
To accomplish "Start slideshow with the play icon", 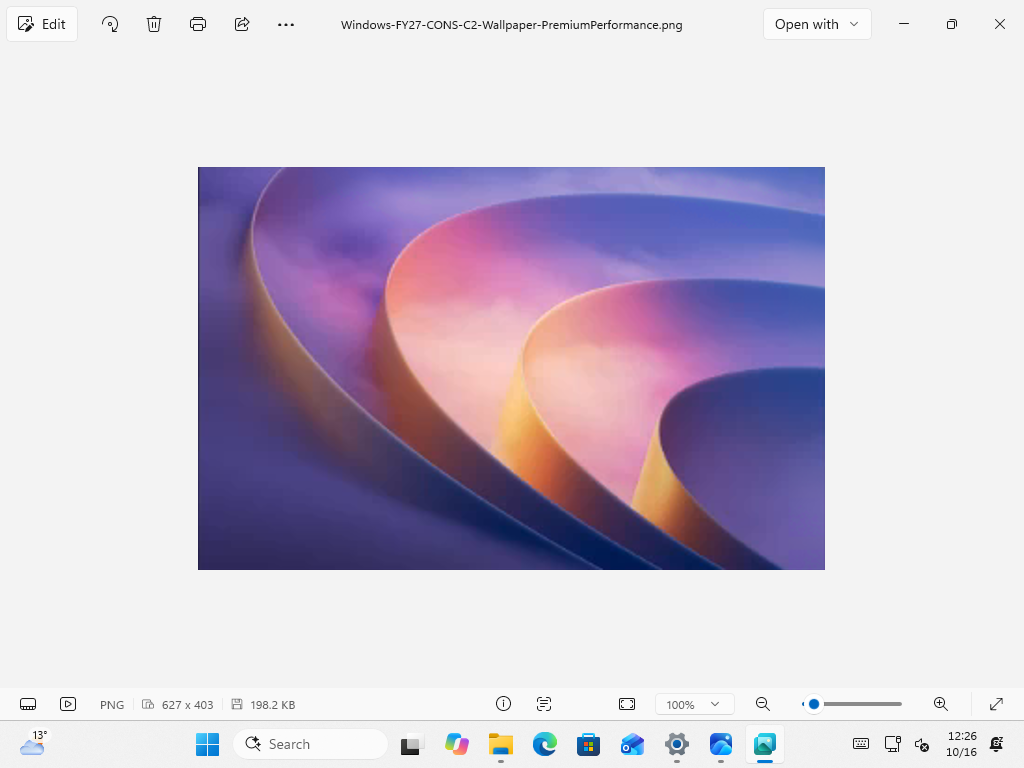I will pos(68,704).
